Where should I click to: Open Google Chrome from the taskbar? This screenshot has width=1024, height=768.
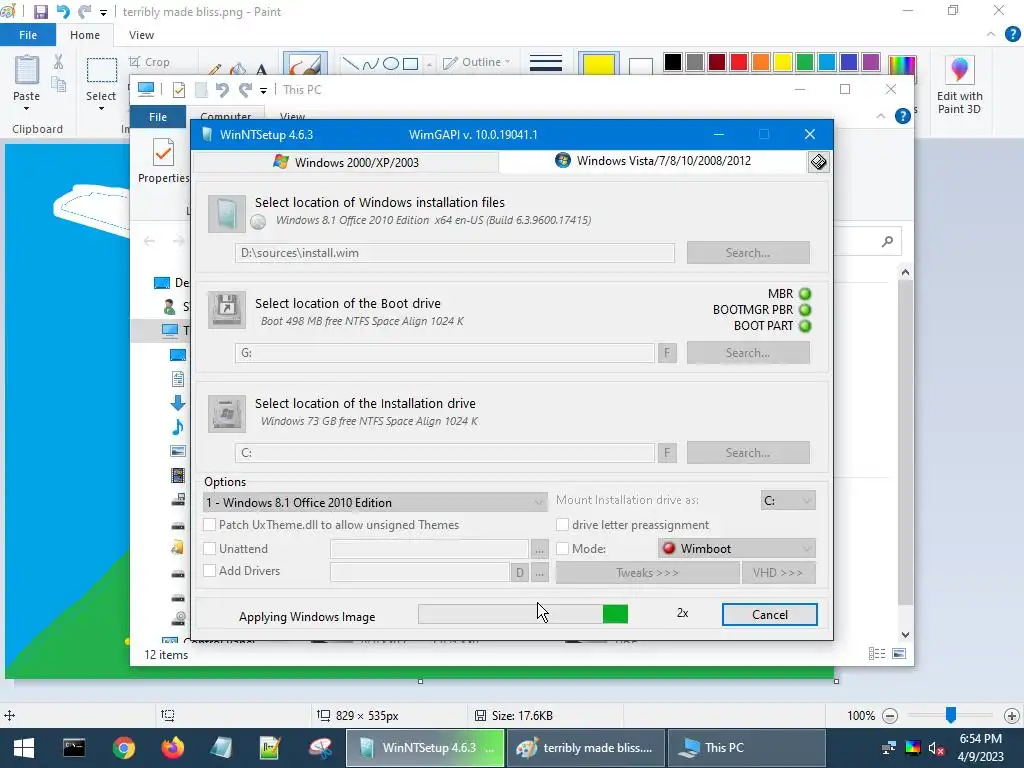click(x=123, y=748)
